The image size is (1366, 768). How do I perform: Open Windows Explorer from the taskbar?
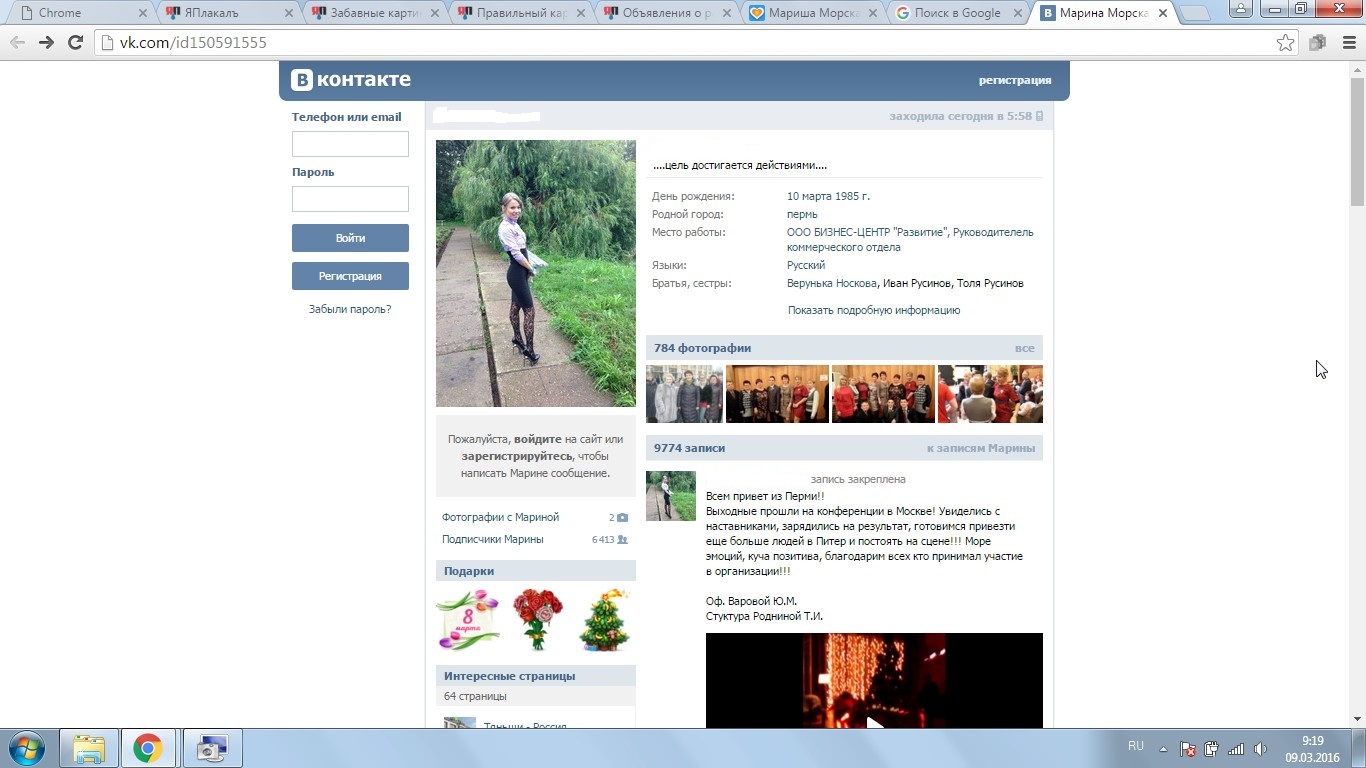(x=89, y=748)
